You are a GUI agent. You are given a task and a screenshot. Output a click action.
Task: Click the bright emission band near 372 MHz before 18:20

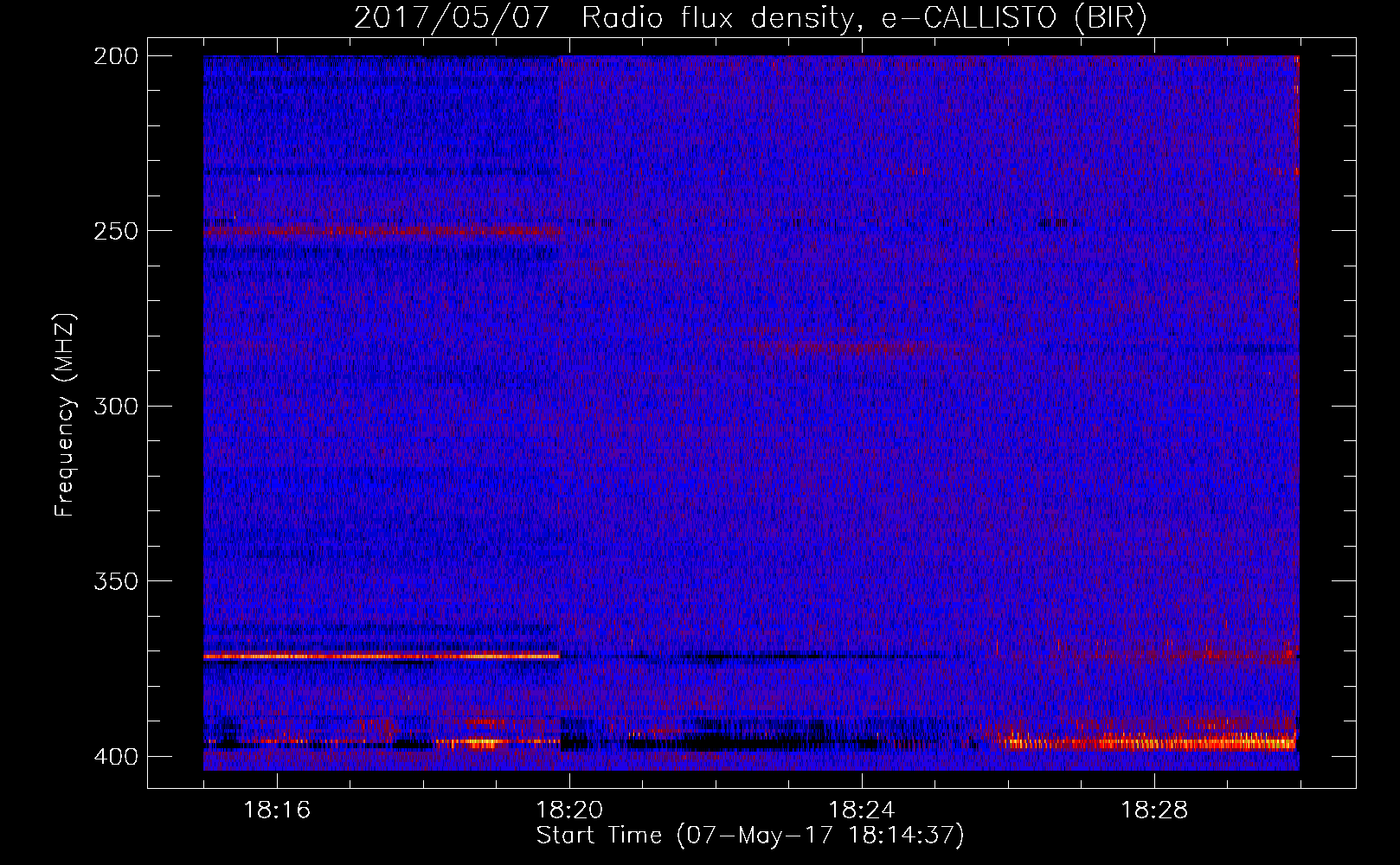[x=382, y=657]
